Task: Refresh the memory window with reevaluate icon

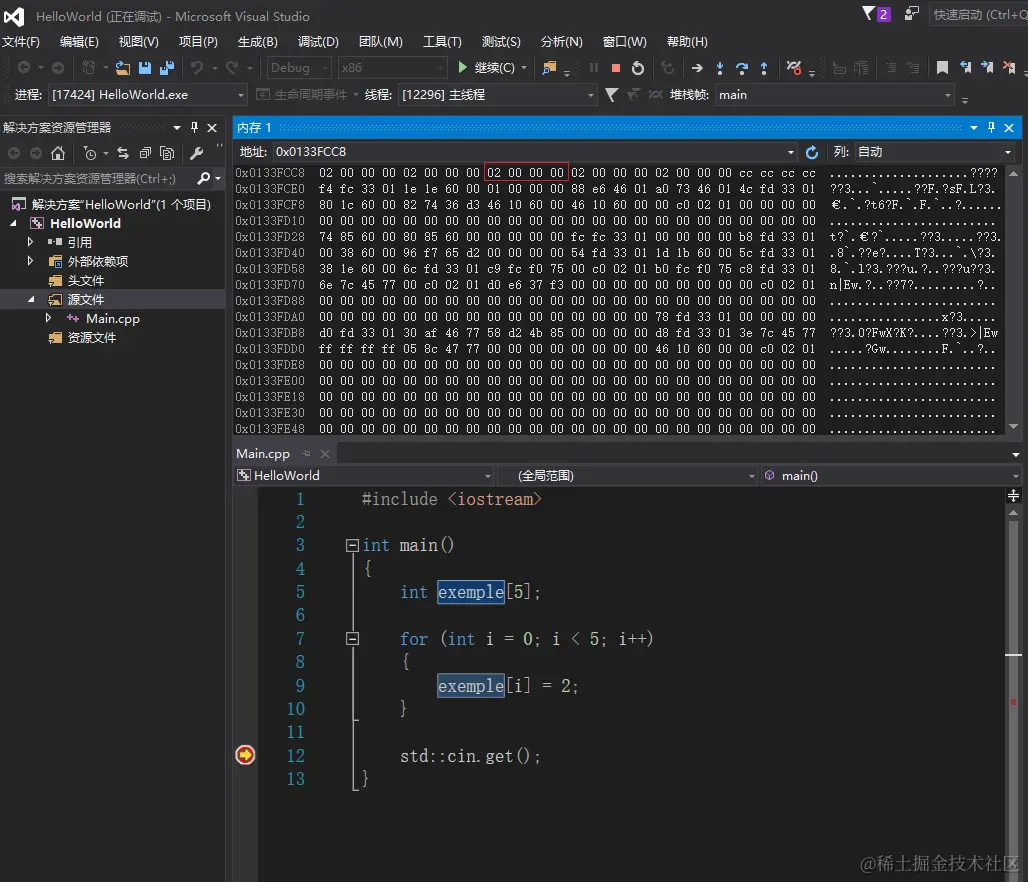Action: pyautogui.click(x=812, y=152)
